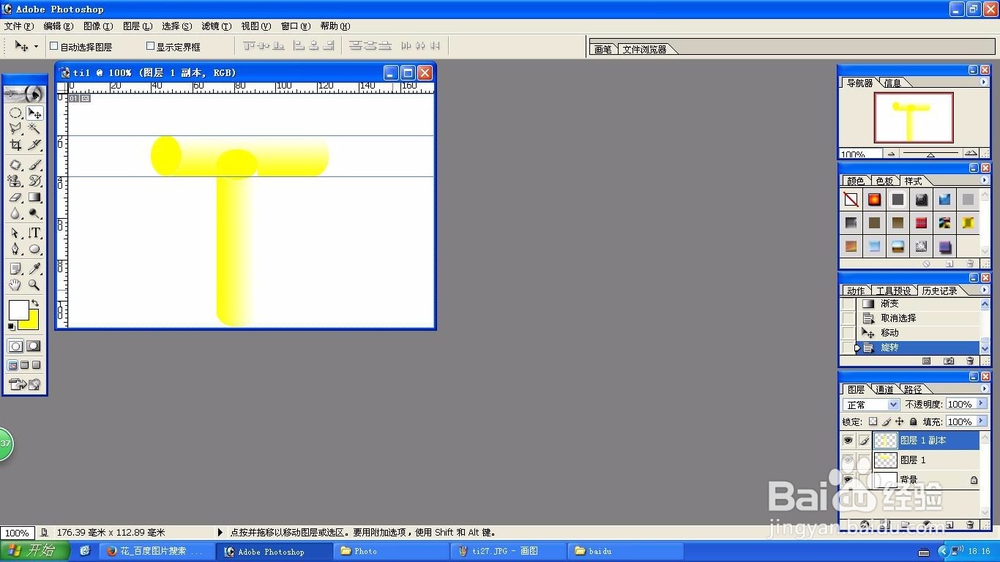This screenshot has height=562, width=1000.
Task: Open the 滤镜 menu
Action: pos(216,26)
